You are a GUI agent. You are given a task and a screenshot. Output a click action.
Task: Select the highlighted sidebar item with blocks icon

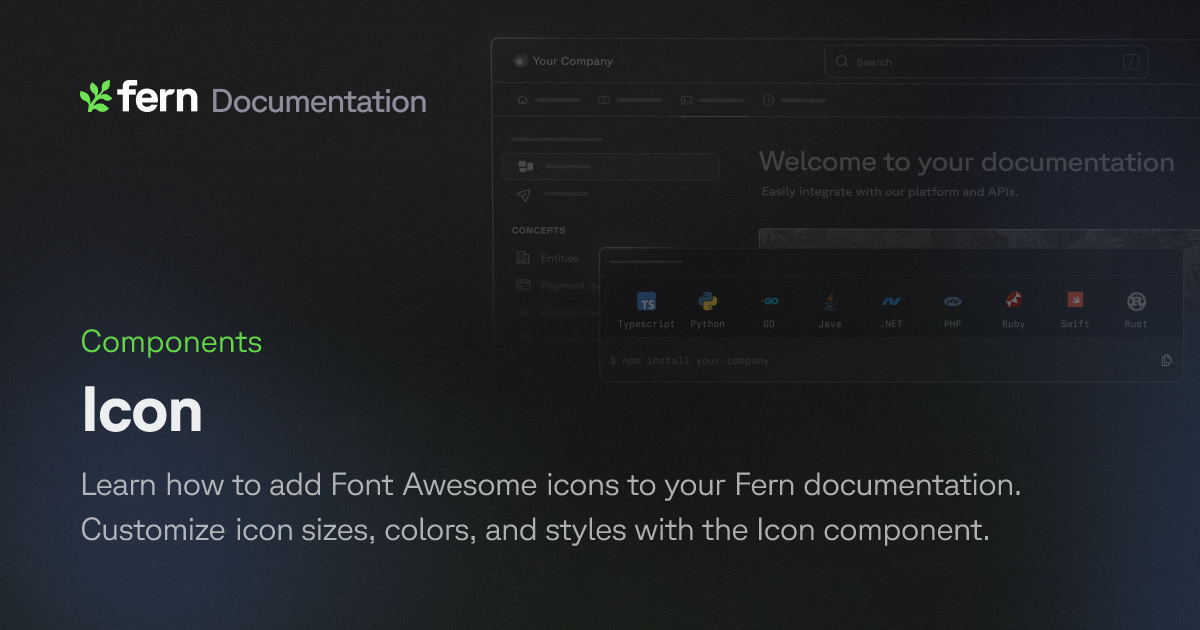(x=610, y=166)
